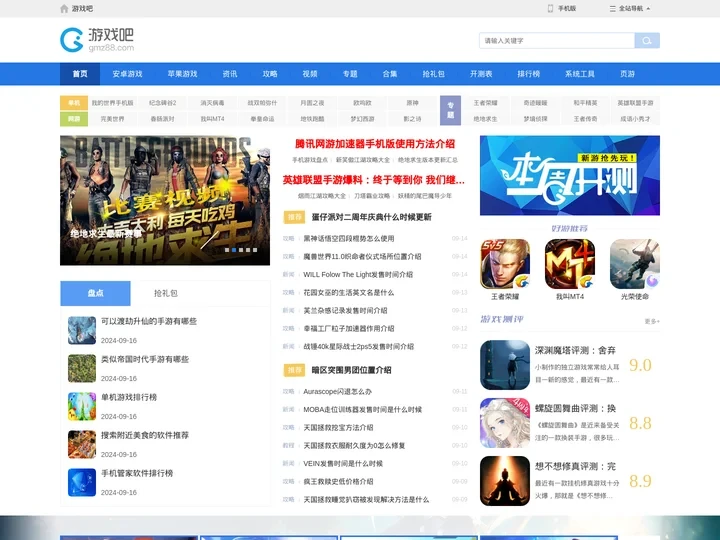The width and height of the screenshot is (720, 540).
Task: Click the 光荣使命 game icon
Action: point(635,264)
